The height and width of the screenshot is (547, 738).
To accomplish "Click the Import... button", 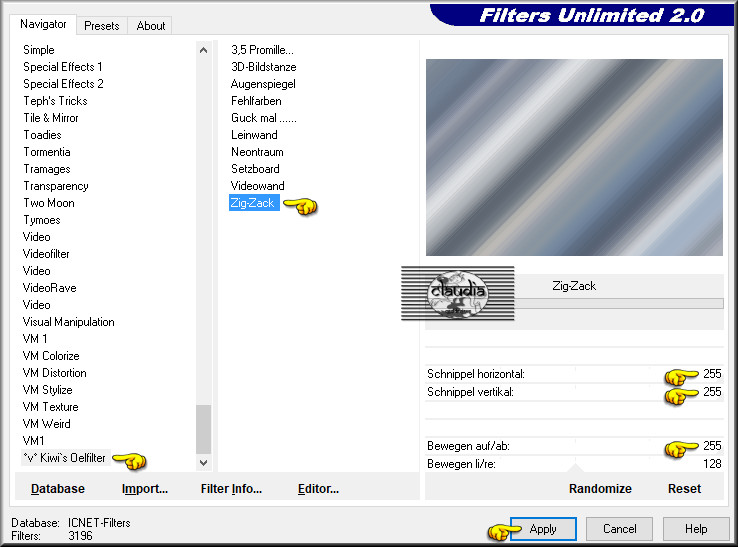I will [x=145, y=489].
